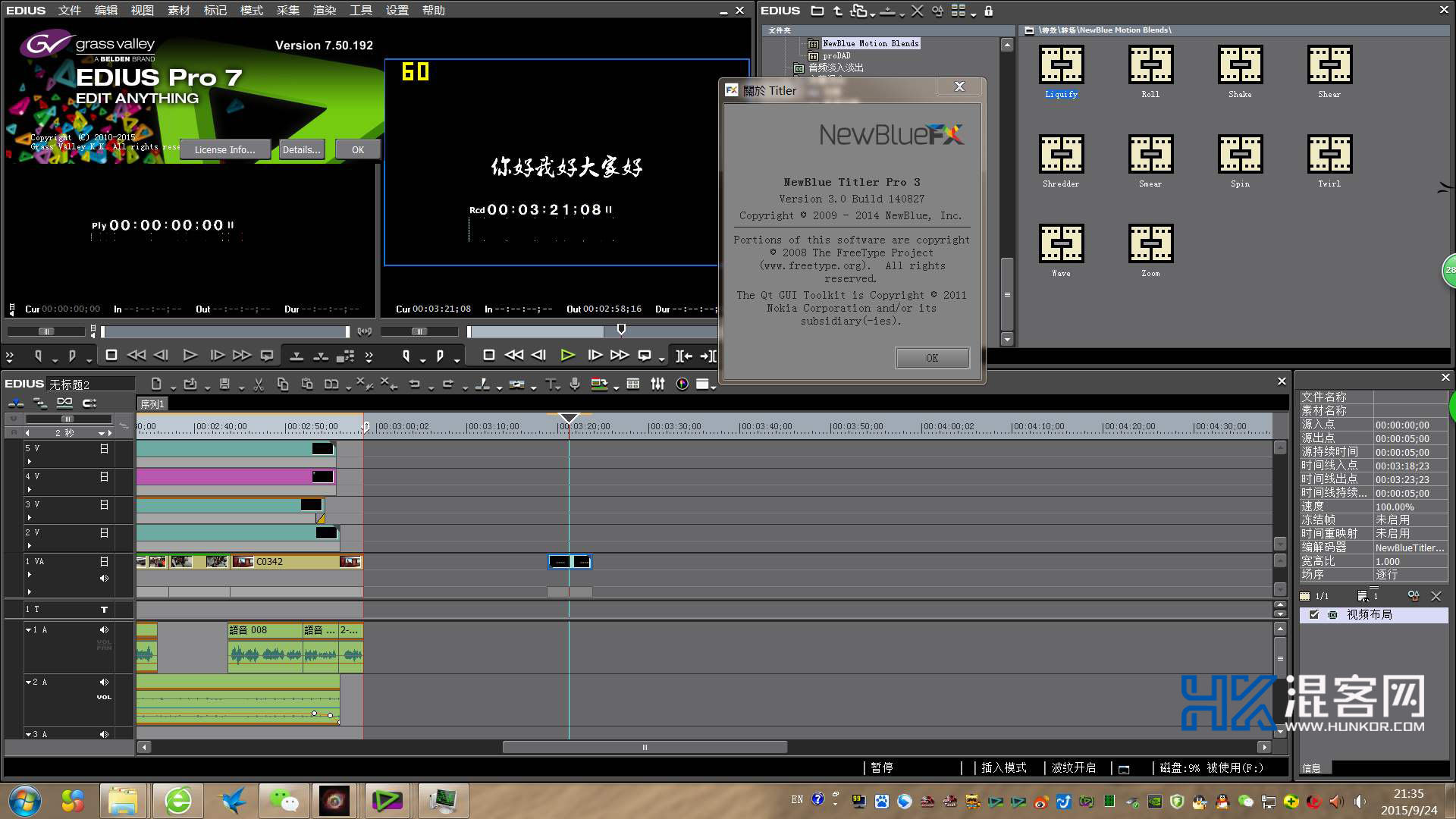Click the cut (scissors) icon in timeline toolbar
This screenshot has height=819, width=1456.
pyautogui.click(x=259, y=384)
